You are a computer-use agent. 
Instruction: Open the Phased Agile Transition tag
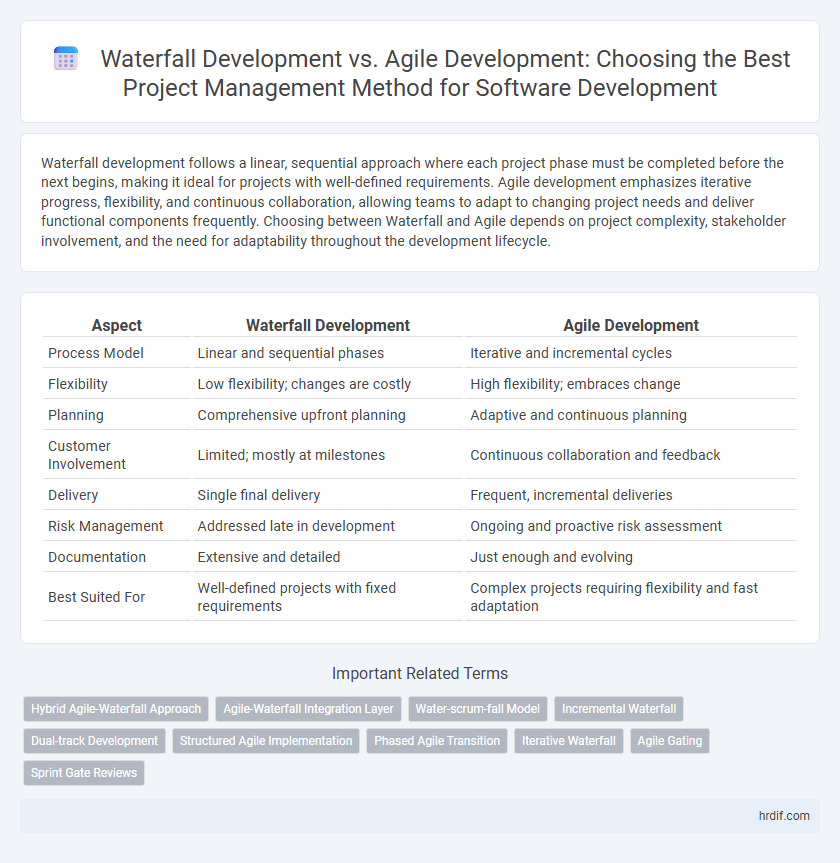tap(437, 741)
